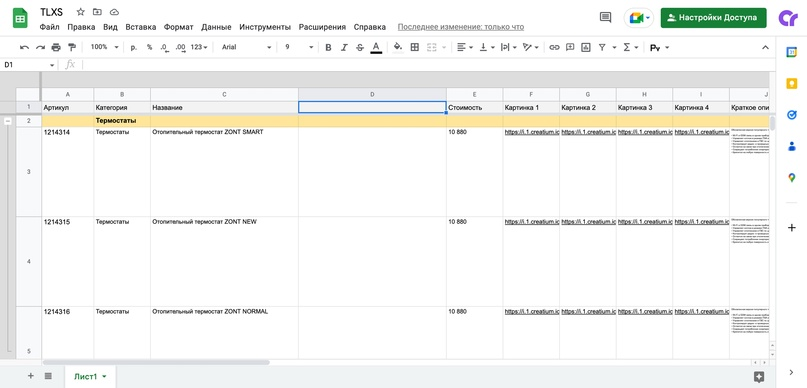Open Google Keep side panel
The width and height of the screenshot is (807, 388).
click(x=792, y=83)
